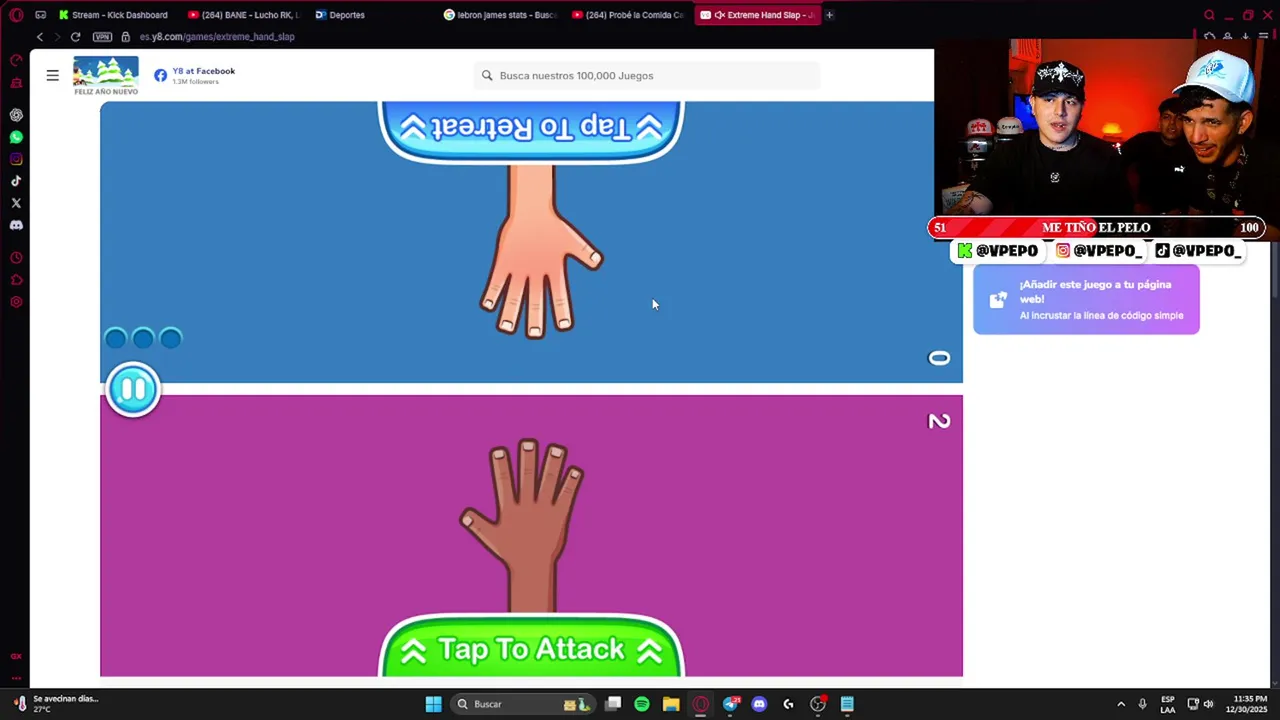Open ChatGPT in the sidebar
The width and height of the screenshot is (1280, 720).
pyautogui.click(x=16, y=115)
